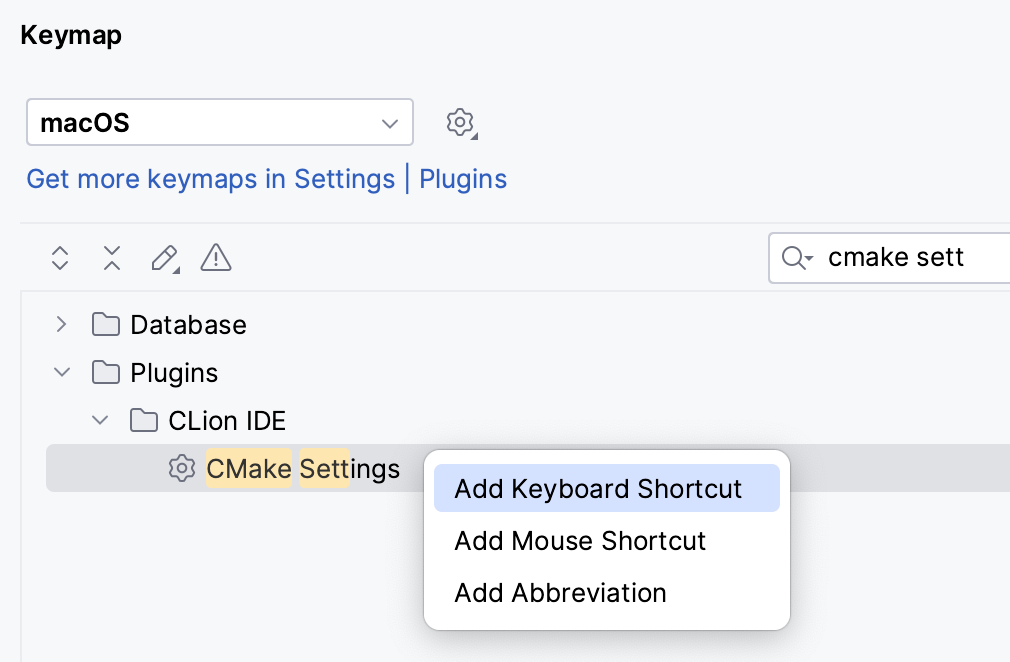Collapse the CLion IDE node
Viewport: 1010px width, 662px height.
point(99,420)
